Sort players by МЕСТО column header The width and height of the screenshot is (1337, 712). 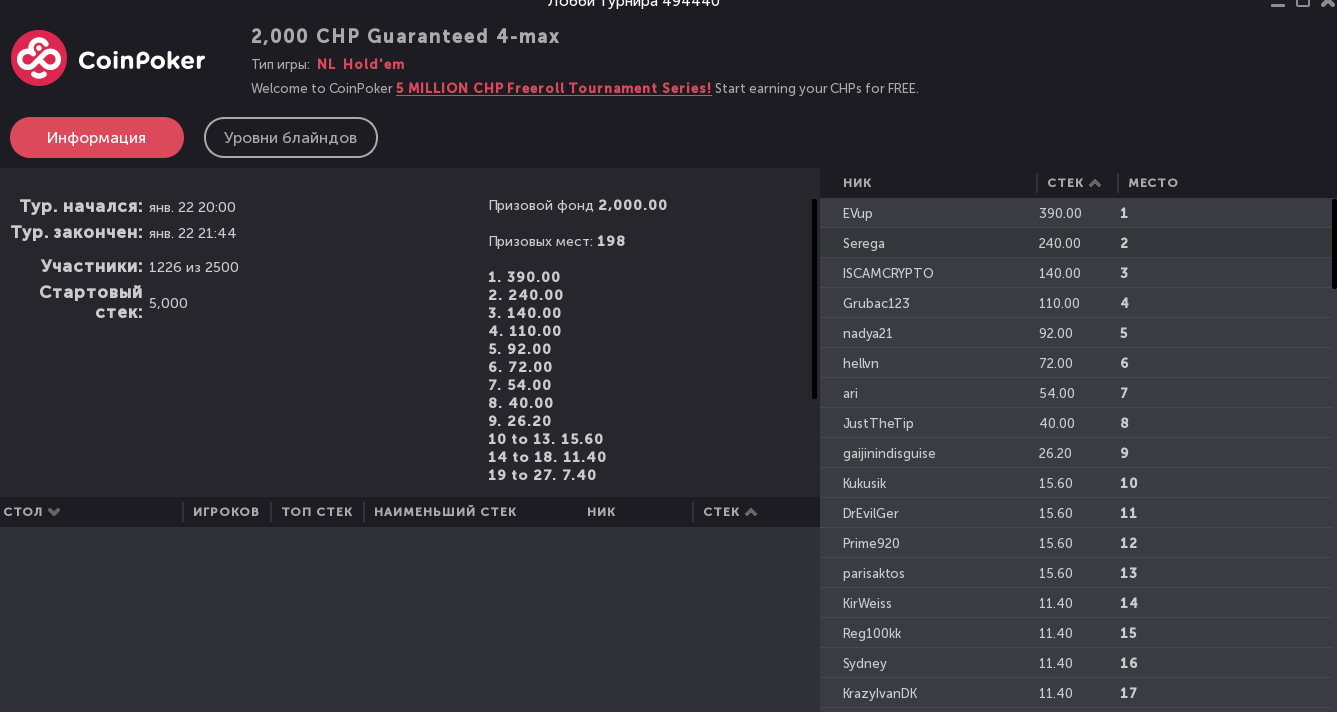tap(1153, 183)
